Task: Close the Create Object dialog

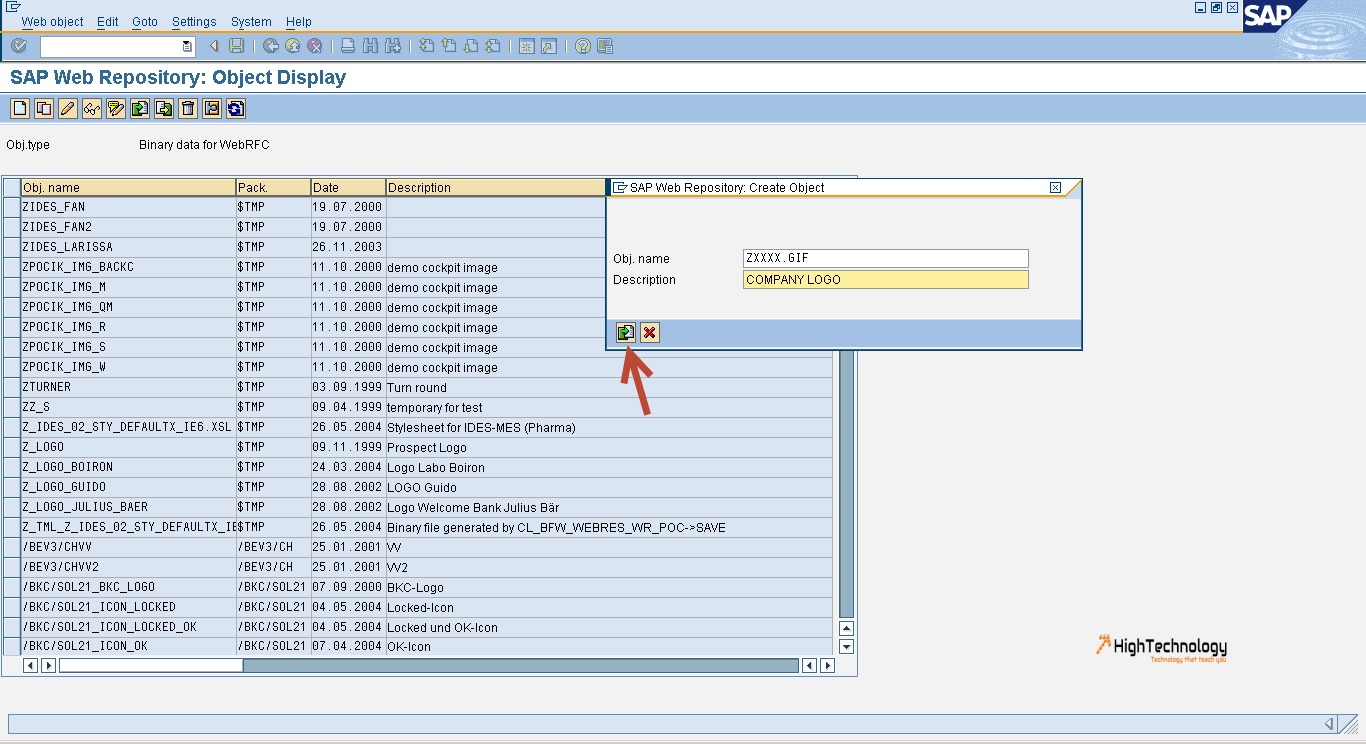Action: (1055, 187)
